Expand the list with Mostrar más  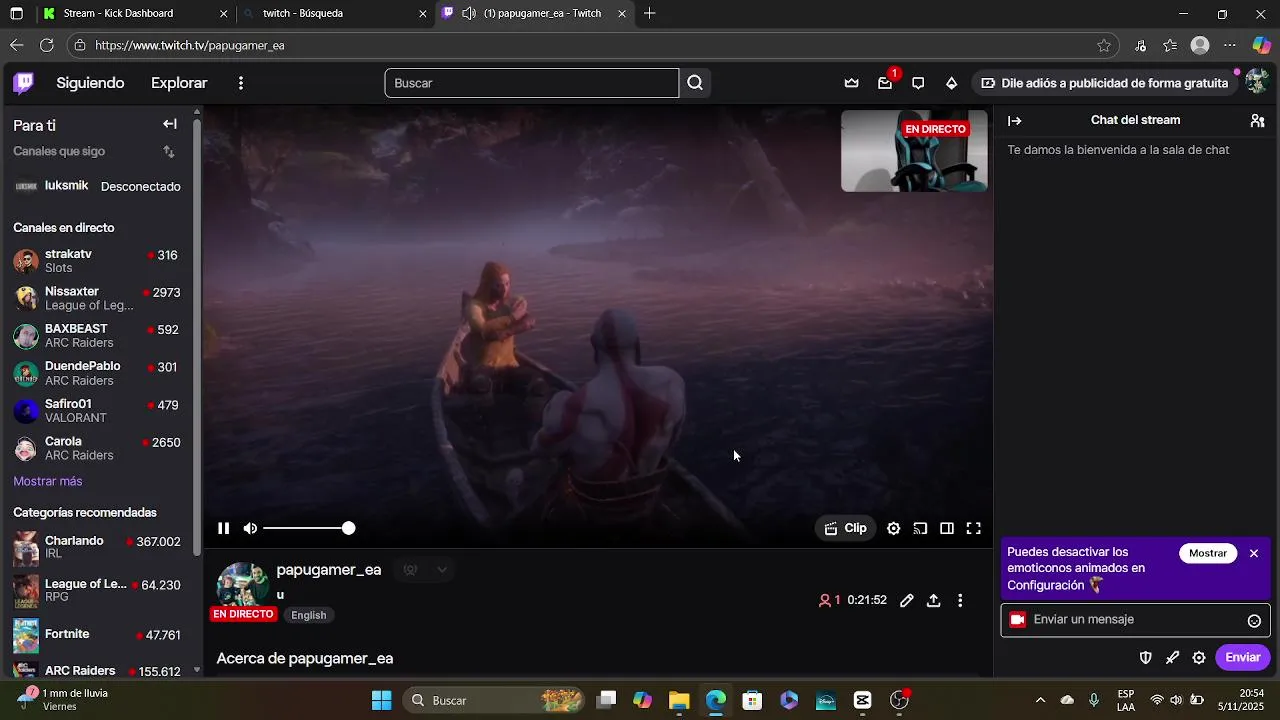[48, 481]
